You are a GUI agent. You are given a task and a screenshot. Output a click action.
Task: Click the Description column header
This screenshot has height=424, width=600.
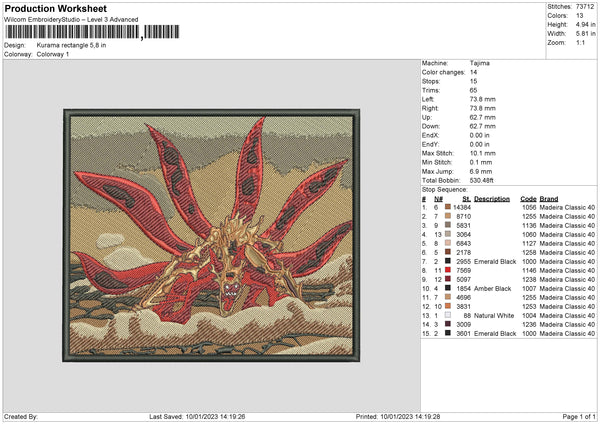(492, 199)
